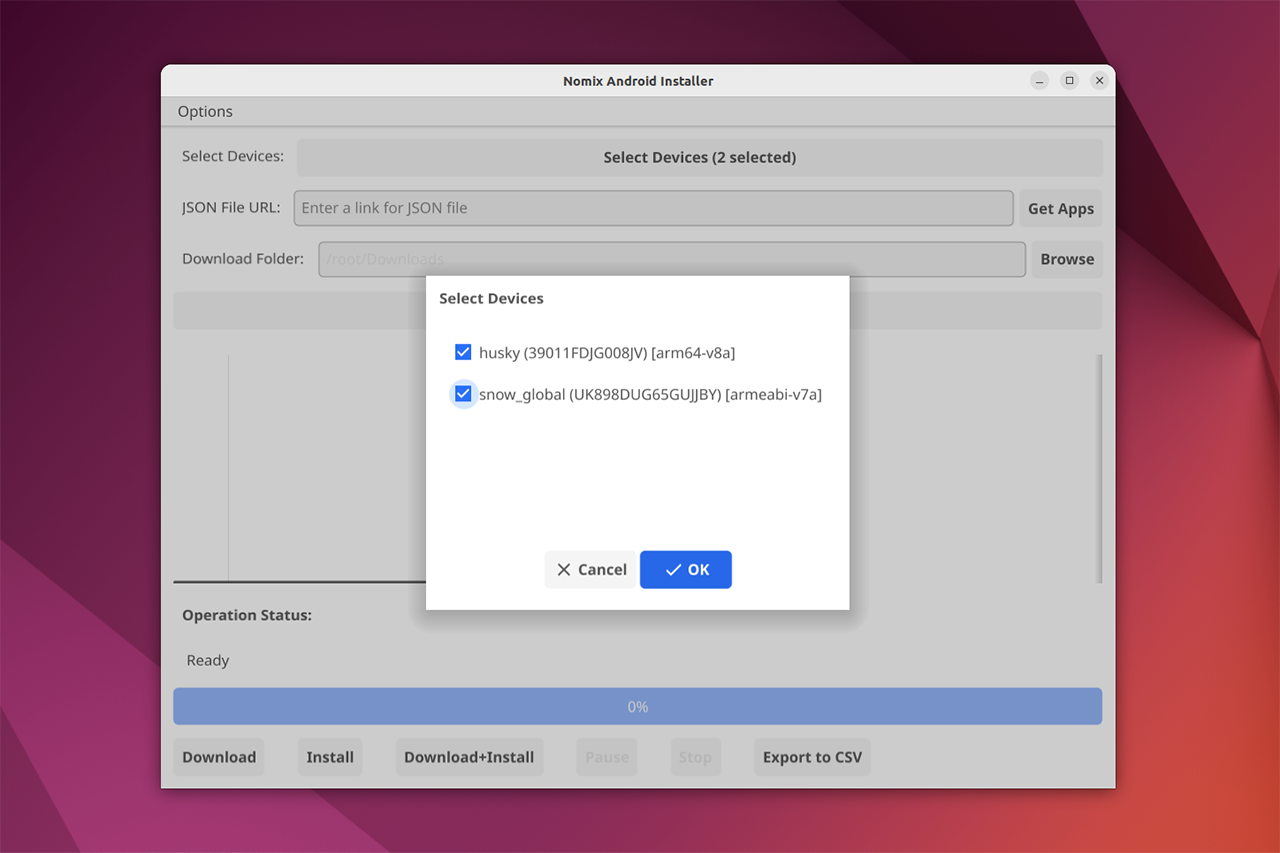Uncheck the snow_global device checkbox
This screenshot has width=1280, height=853.
pos(463,394)
